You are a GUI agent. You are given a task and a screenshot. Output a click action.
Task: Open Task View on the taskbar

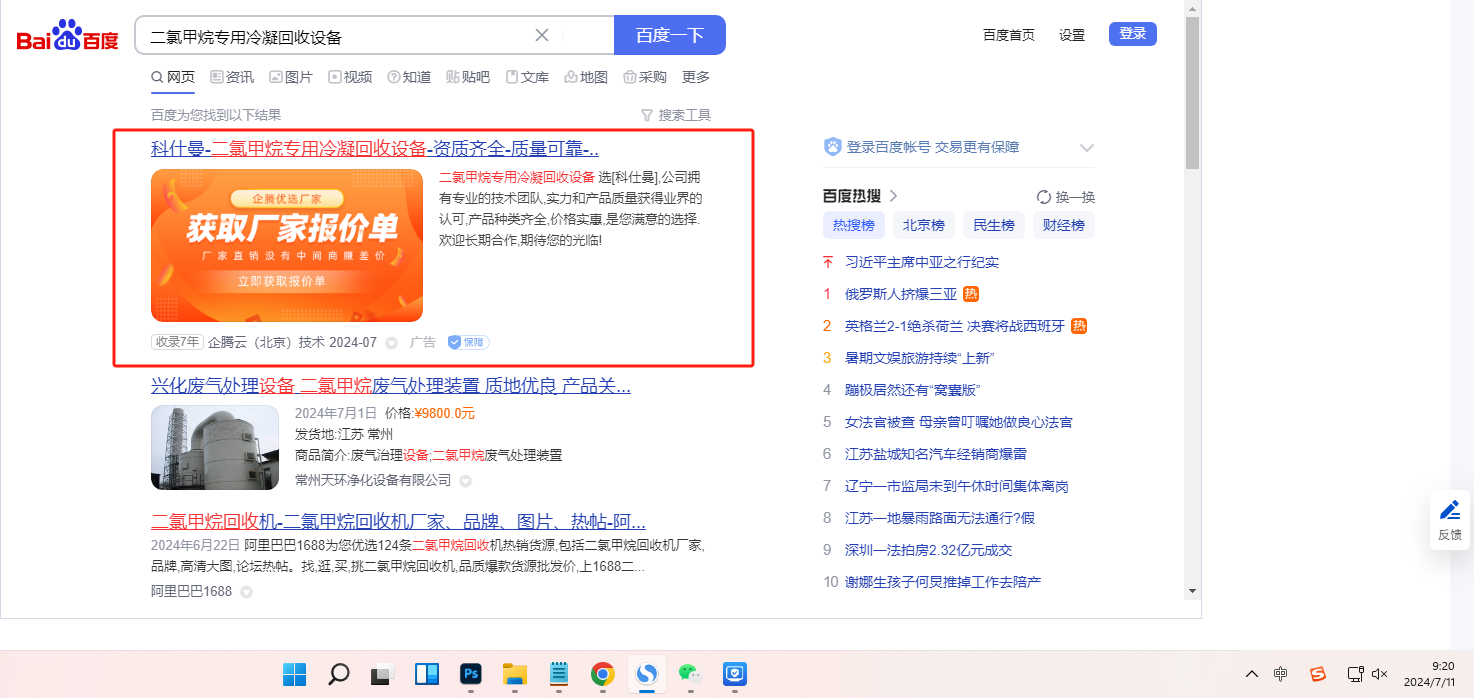pos(382,675)
